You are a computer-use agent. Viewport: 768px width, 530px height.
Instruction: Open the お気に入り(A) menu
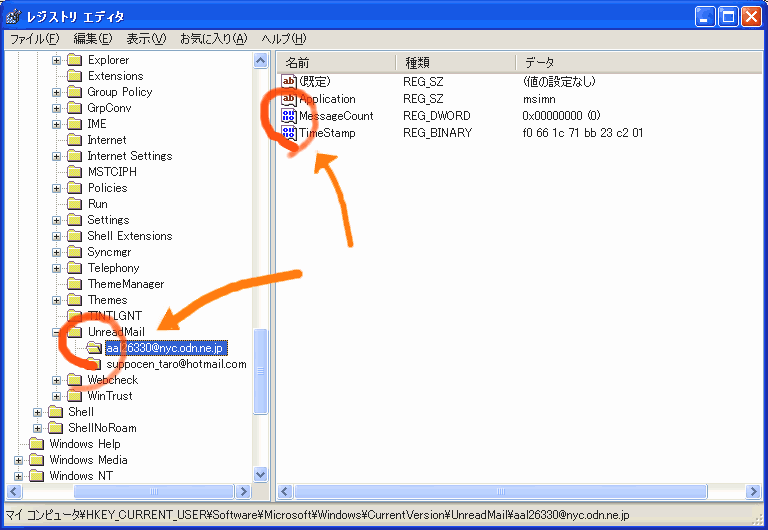click(x=214, y=39)
